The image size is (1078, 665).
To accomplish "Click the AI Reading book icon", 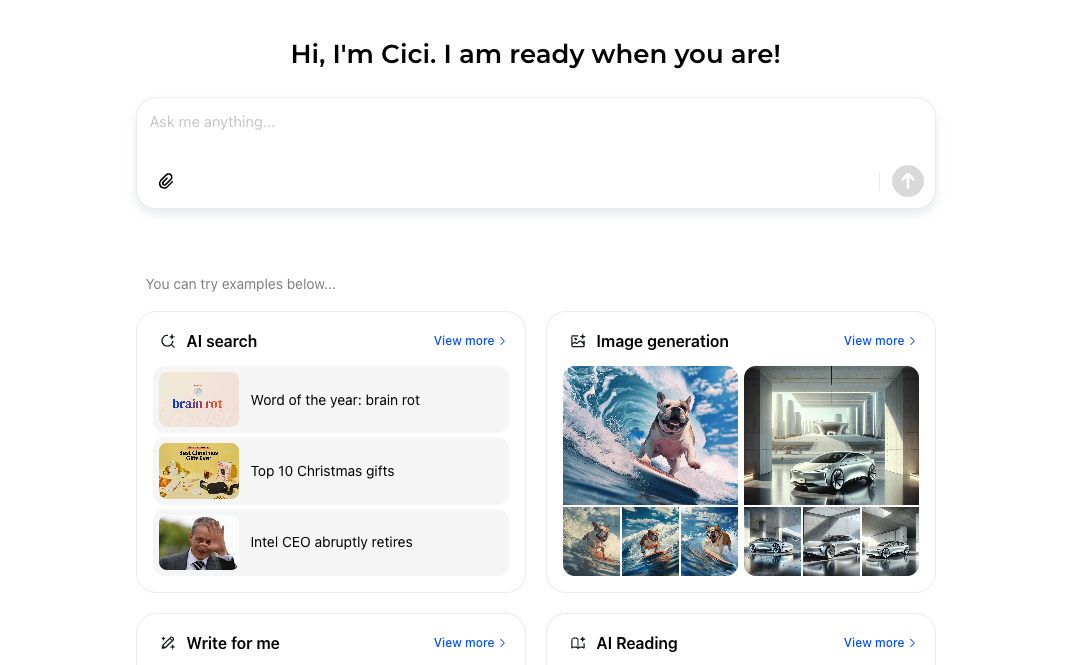I will click(578, 643).
